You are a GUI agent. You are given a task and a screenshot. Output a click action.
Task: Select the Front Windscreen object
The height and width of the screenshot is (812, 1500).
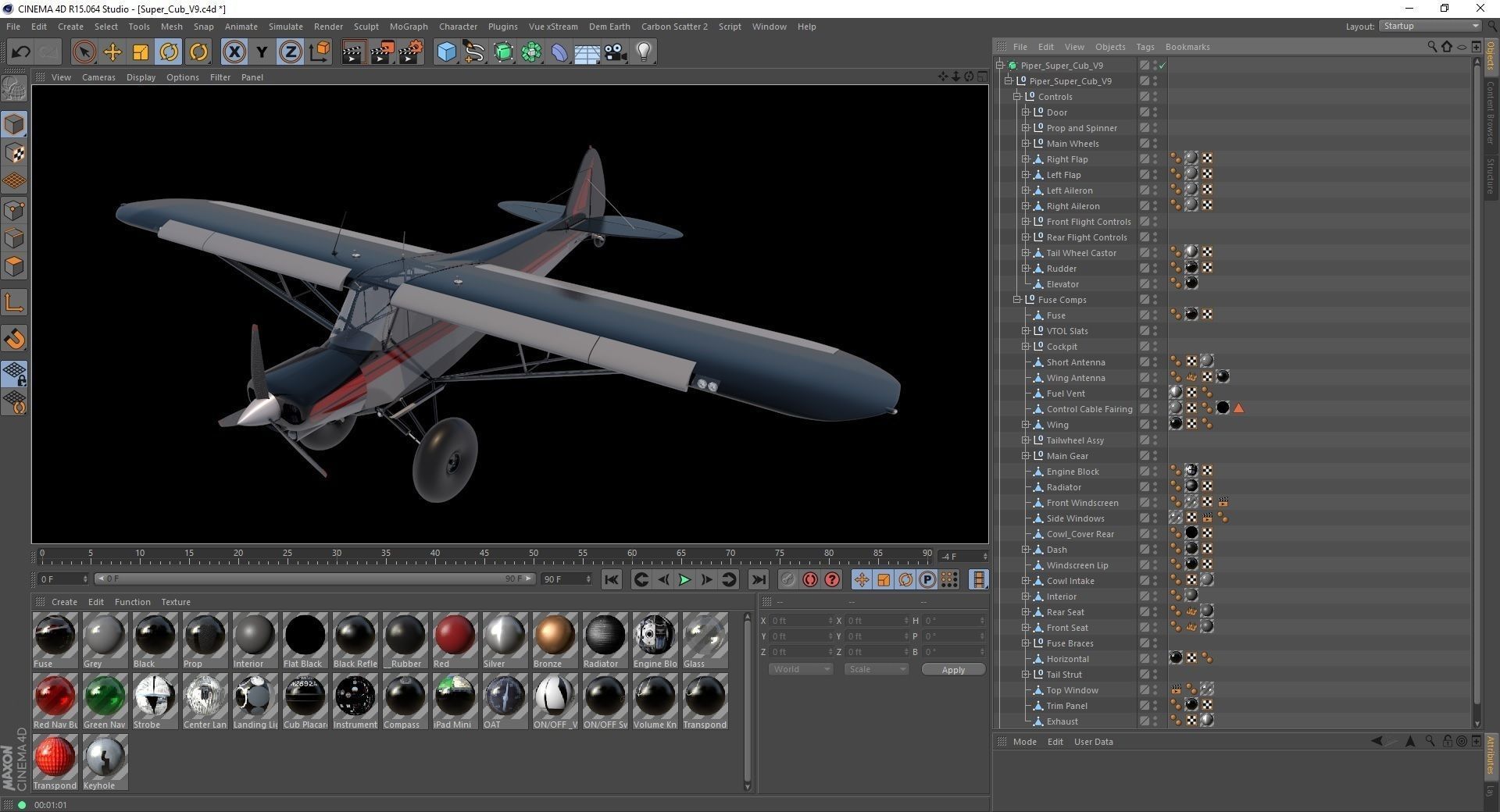coord(1082,503)
